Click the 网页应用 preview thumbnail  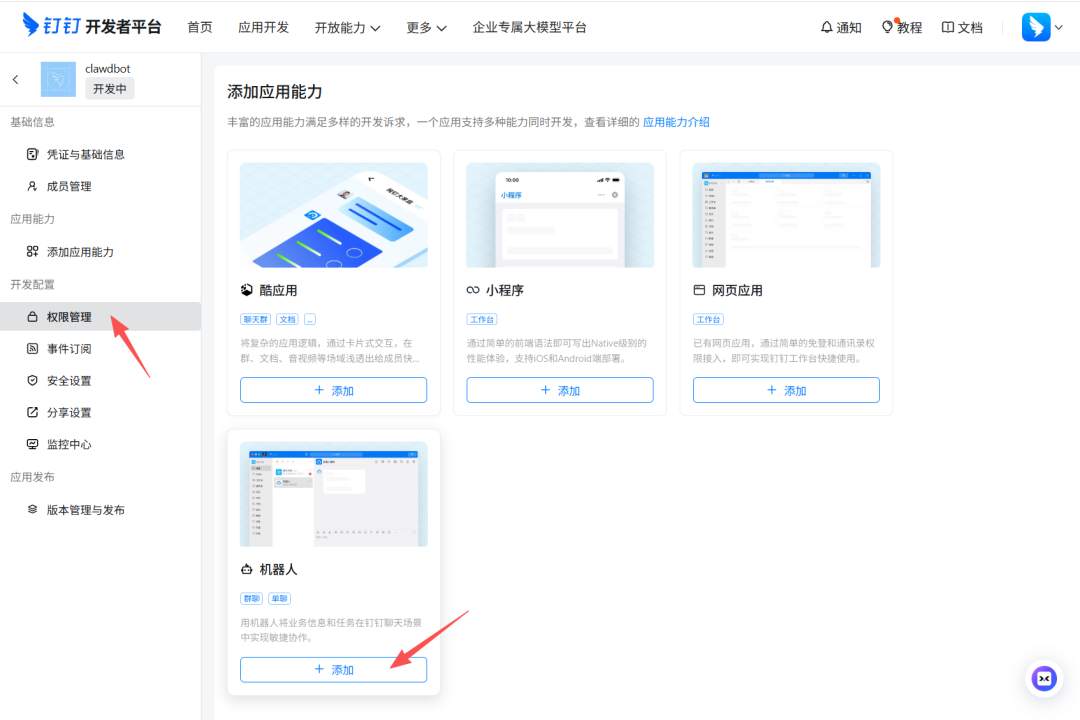[786, 215]
